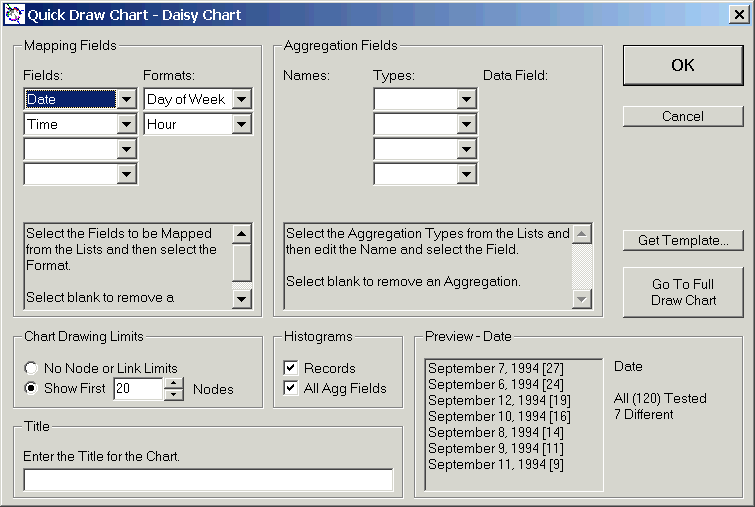
Task: Enable the Records histogram checkbox
Action: click(291, 368)
